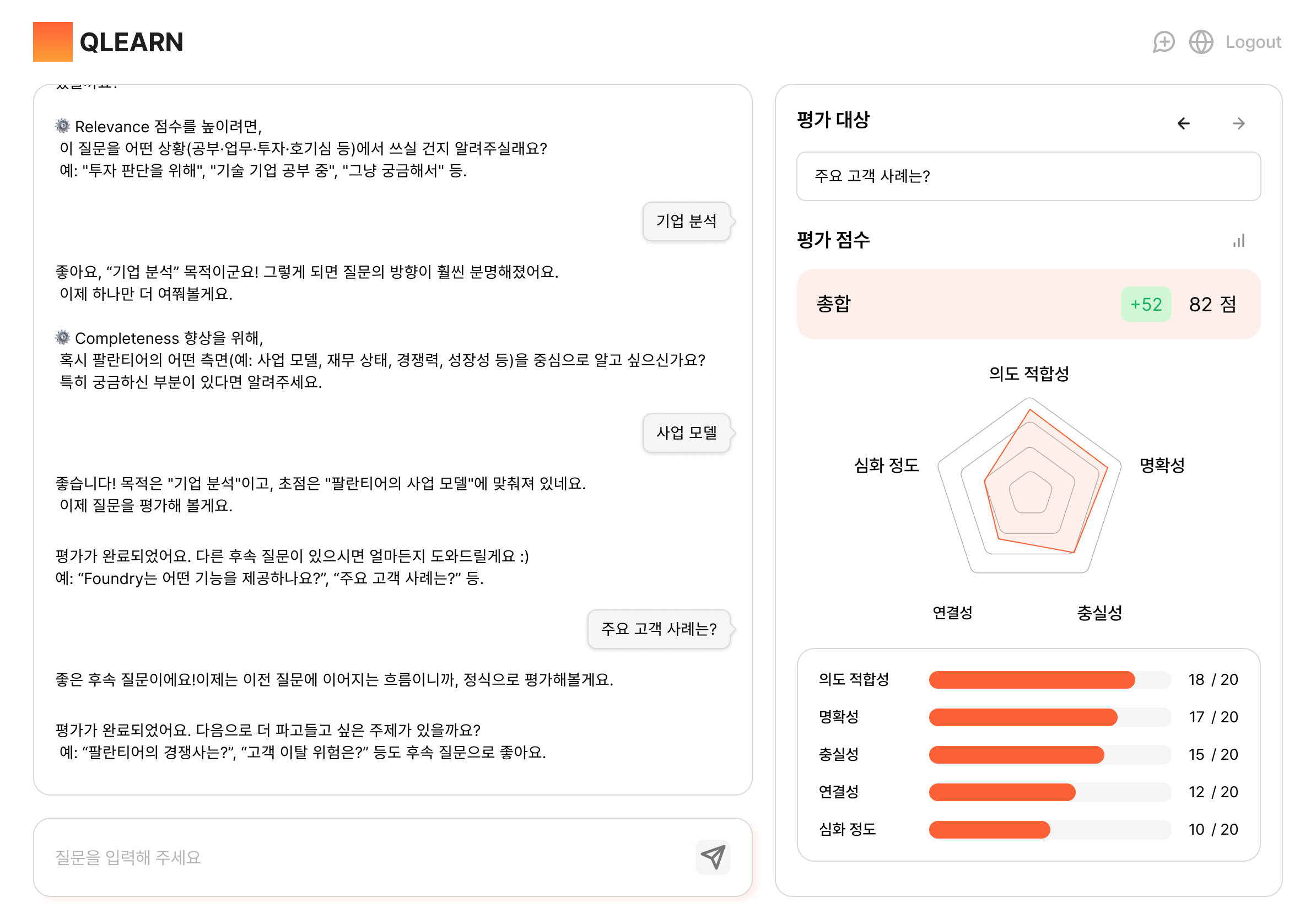Go to previous evaluation target arrow
The width and height of the screenshot is (1316, 919).
click(x=1184, y=124)
